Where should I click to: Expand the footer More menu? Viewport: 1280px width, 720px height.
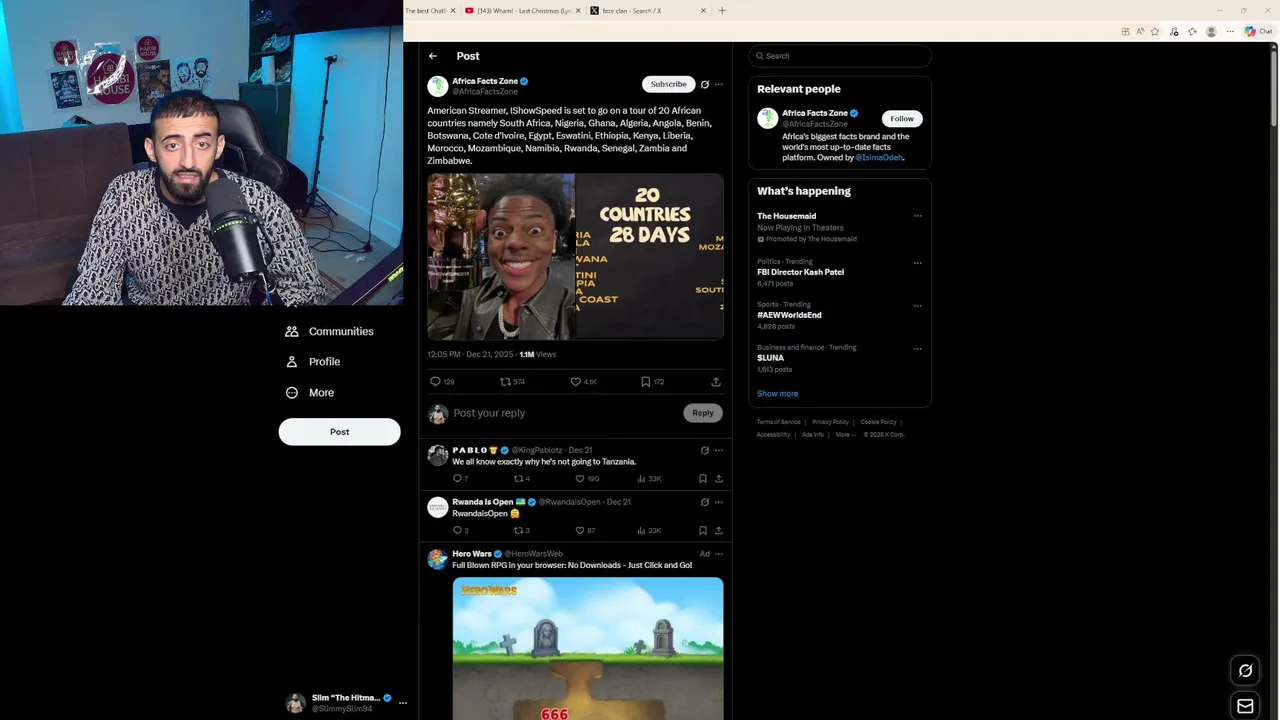[845, 435]
